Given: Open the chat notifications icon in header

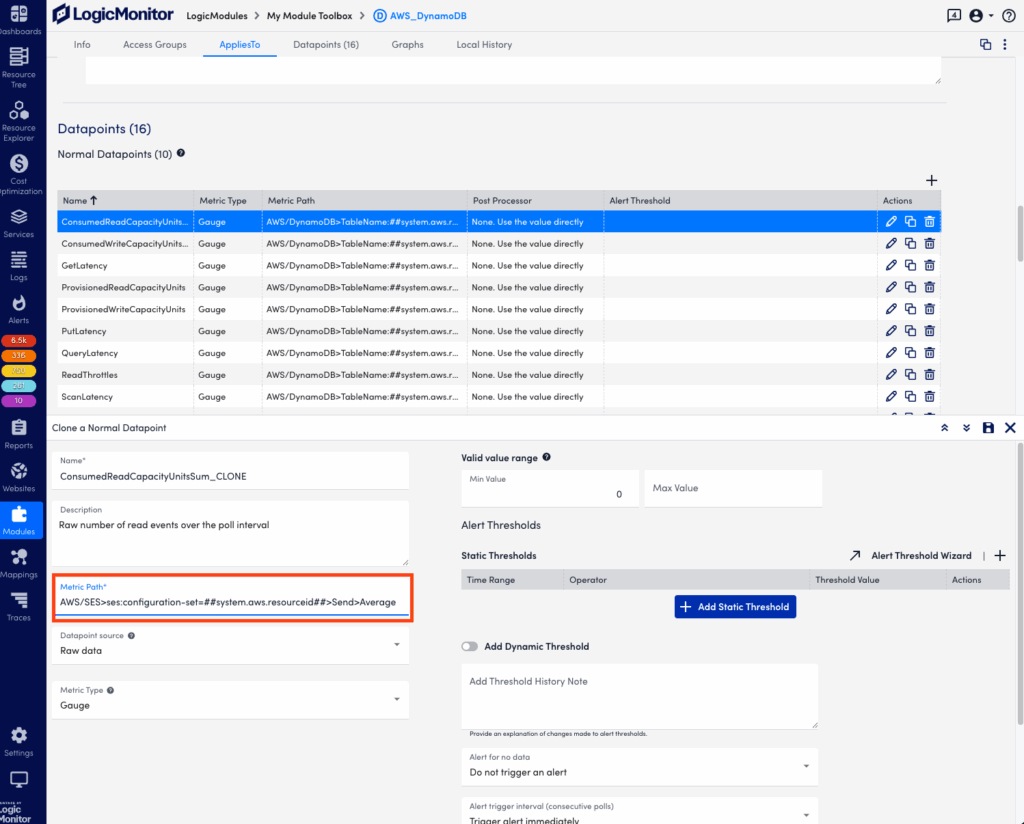Looking at the screenshot, I should (954, 16).
